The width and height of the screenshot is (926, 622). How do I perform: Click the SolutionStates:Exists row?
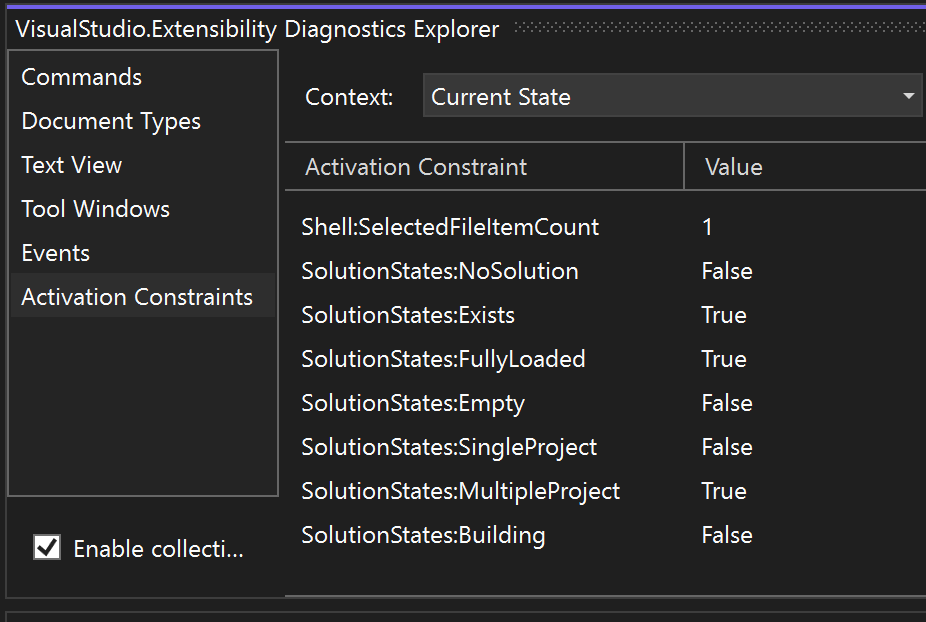click(x=408, y=315)
